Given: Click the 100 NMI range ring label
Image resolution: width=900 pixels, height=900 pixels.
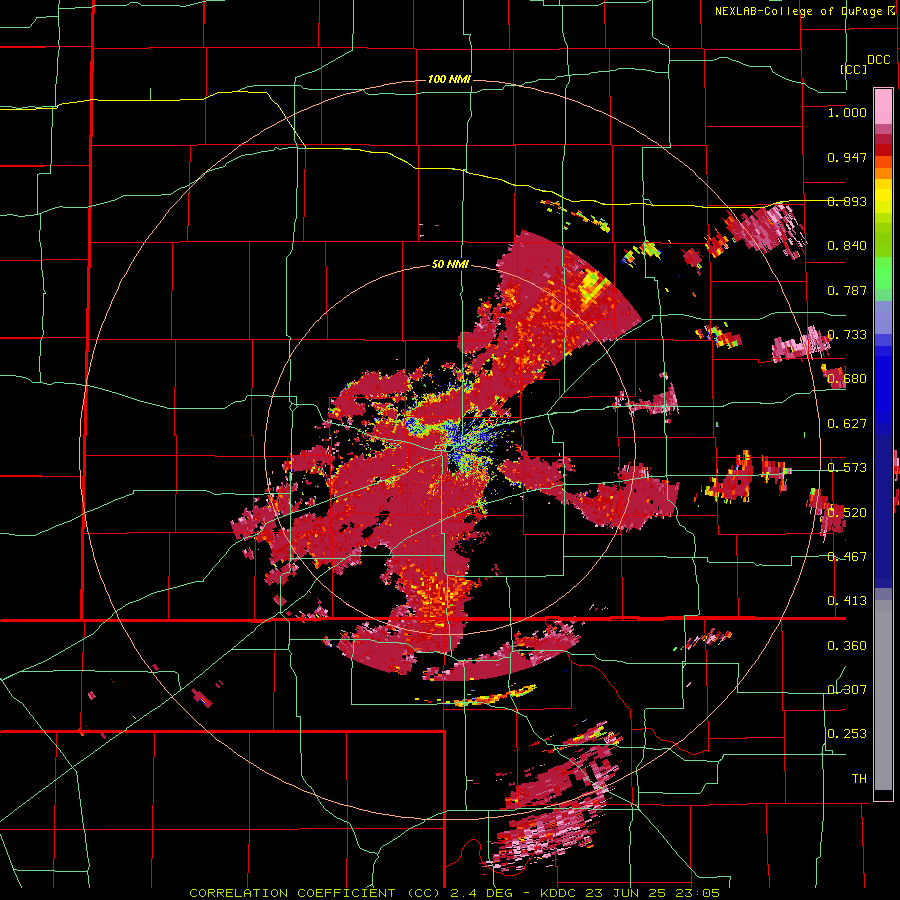Looking at the screenshot, I should (x=449, y=79).
